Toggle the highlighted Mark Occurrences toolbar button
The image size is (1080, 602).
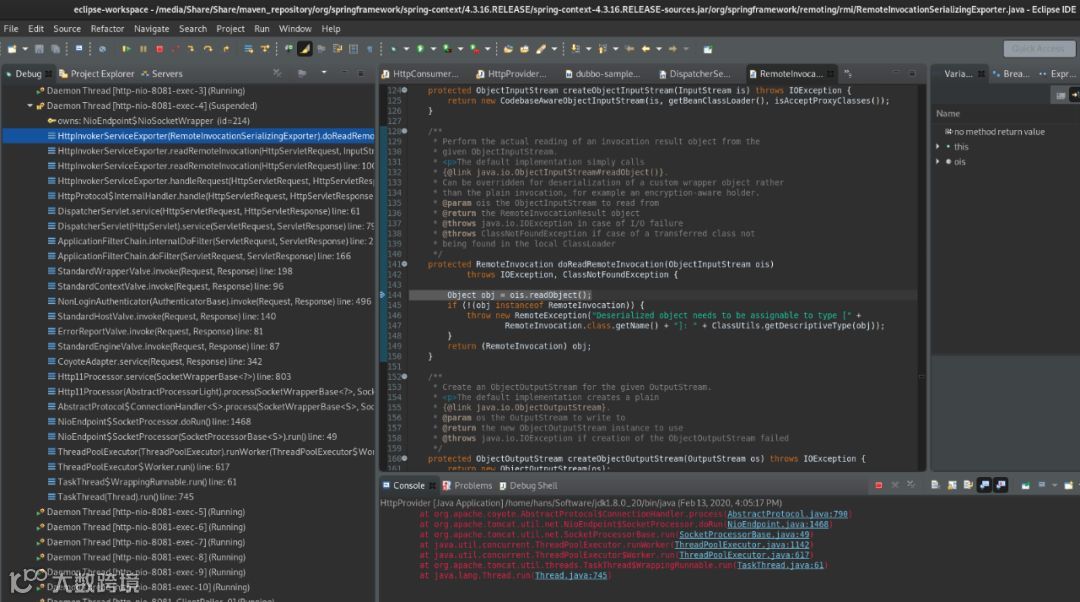coord(305,48)
